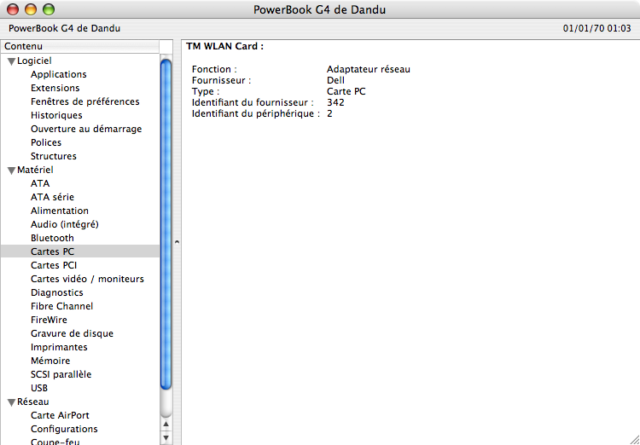The image size is (640, 445).
Task: Close the window with red button
Action: [x=13, y=9]
